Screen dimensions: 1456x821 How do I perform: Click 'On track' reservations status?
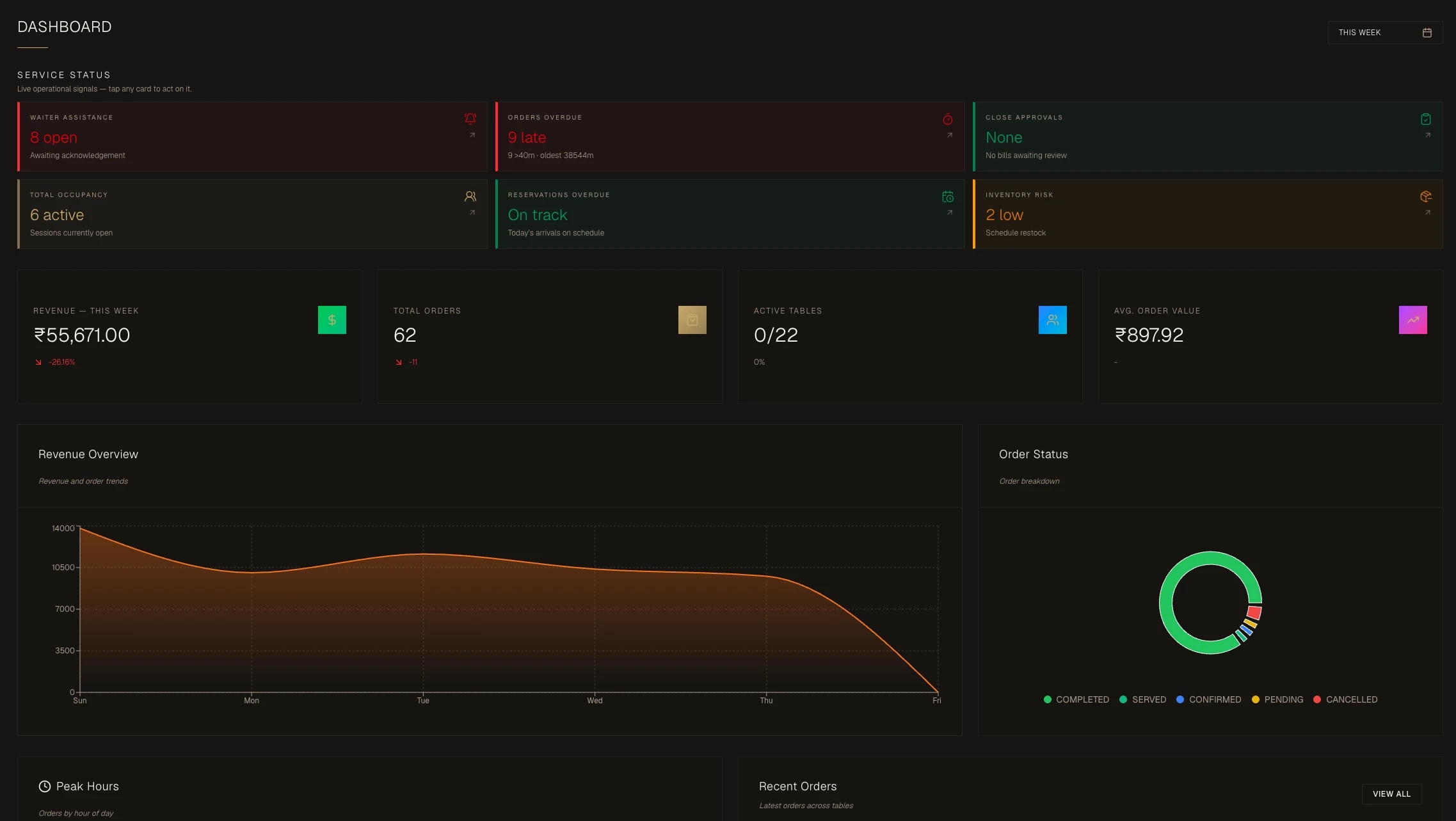click(538, 215)
